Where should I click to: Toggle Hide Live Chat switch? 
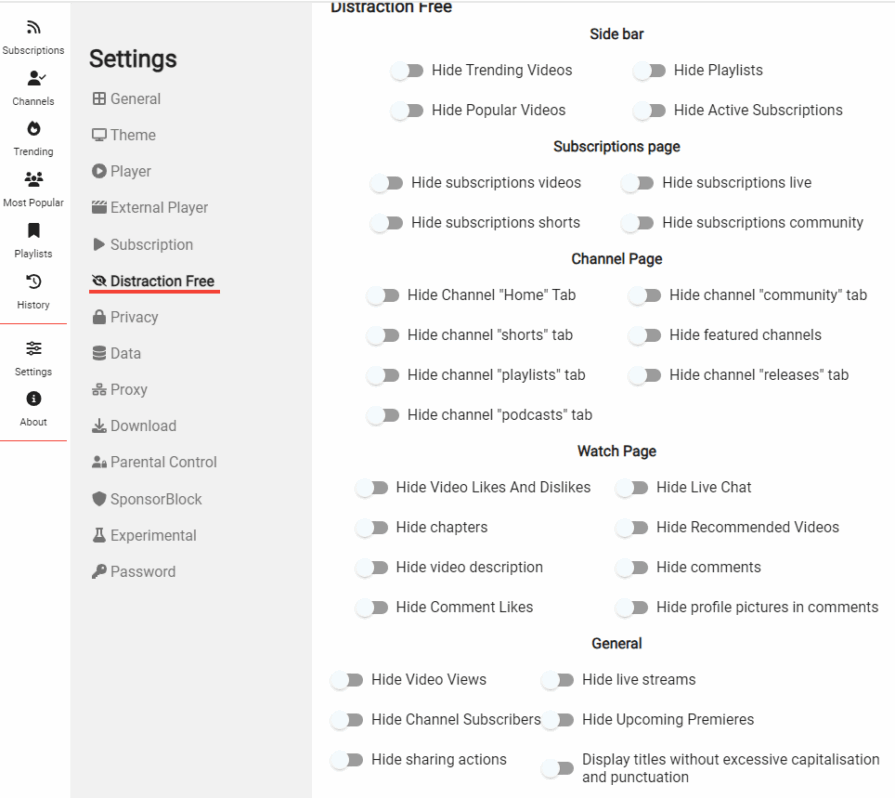[x=632, y=488]
